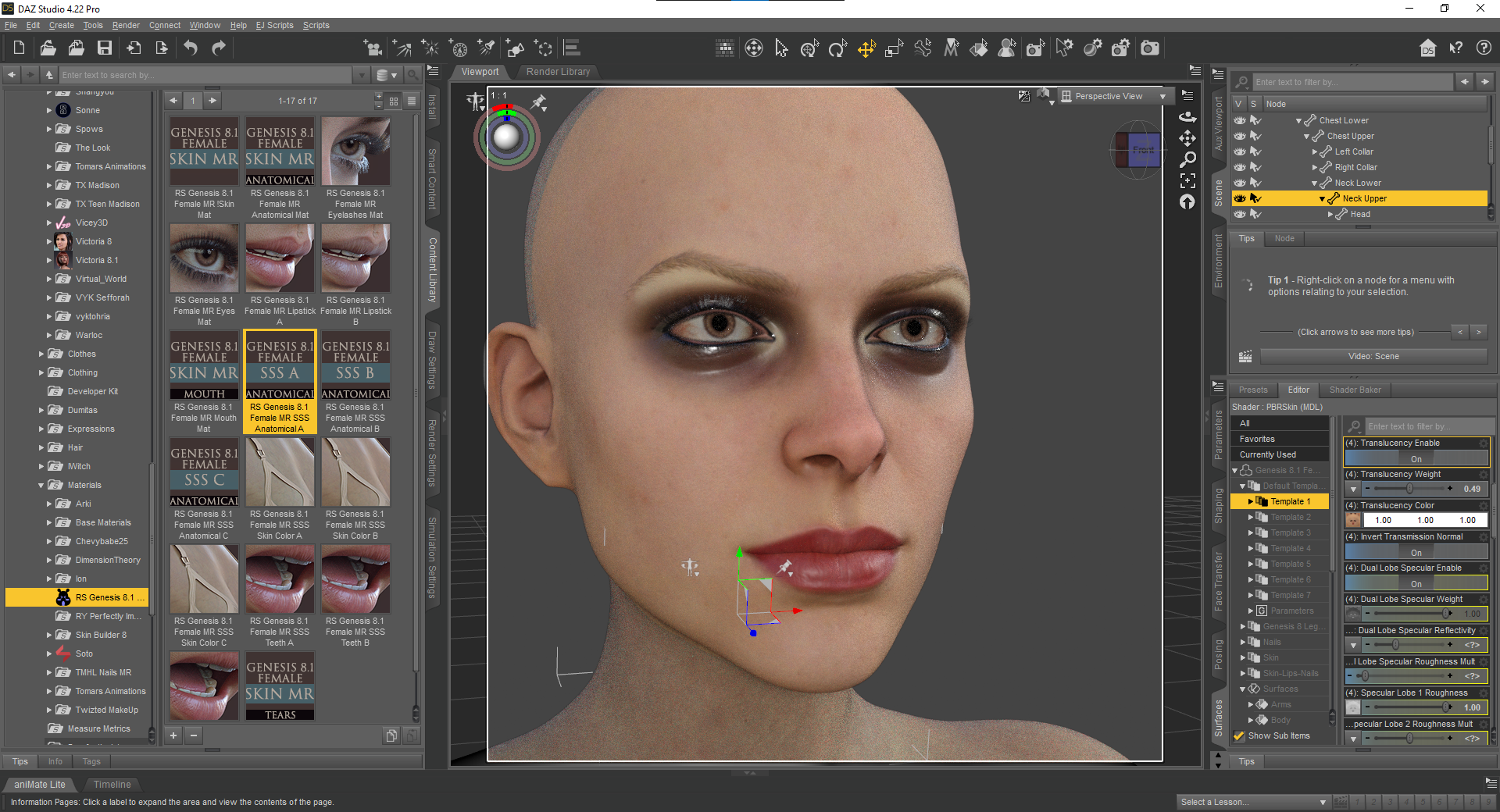Click the Translucency Color swatch values
This screenshot has height=812, width=1500.
coord(1425,520)
